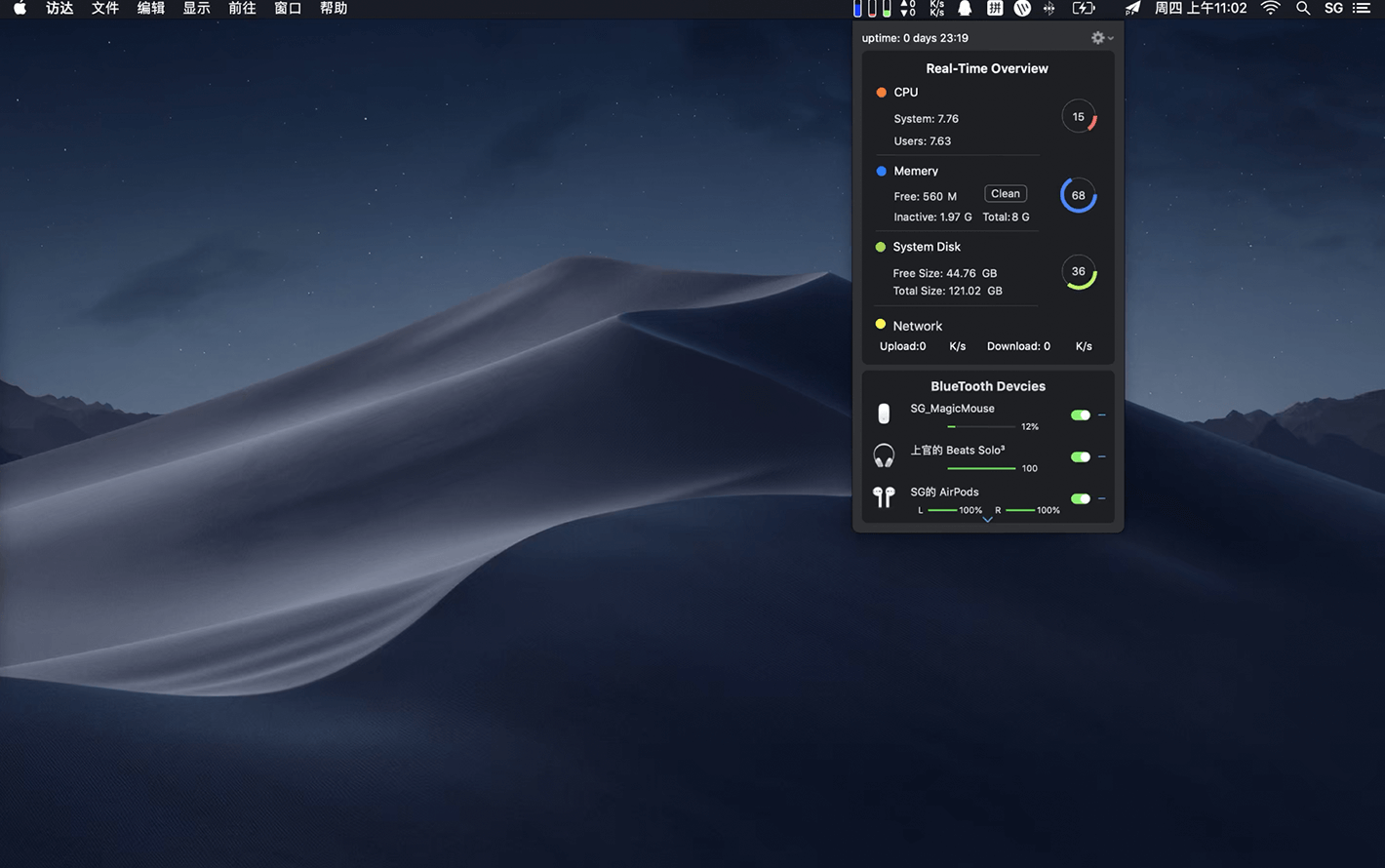Remove SG的 AirPods using its minus button
This screenshot has width=1385, height=868.
[1102, 498]
